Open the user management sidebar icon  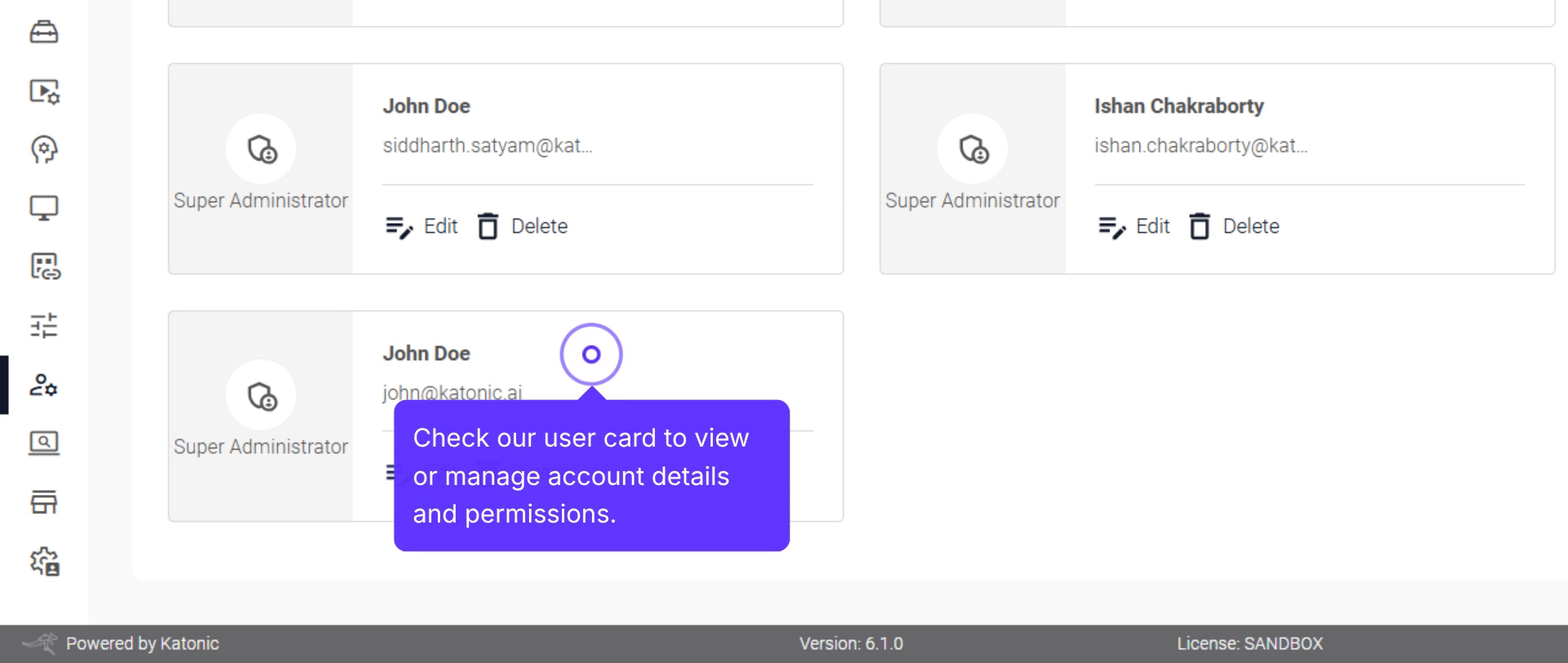tap(44, 385)
